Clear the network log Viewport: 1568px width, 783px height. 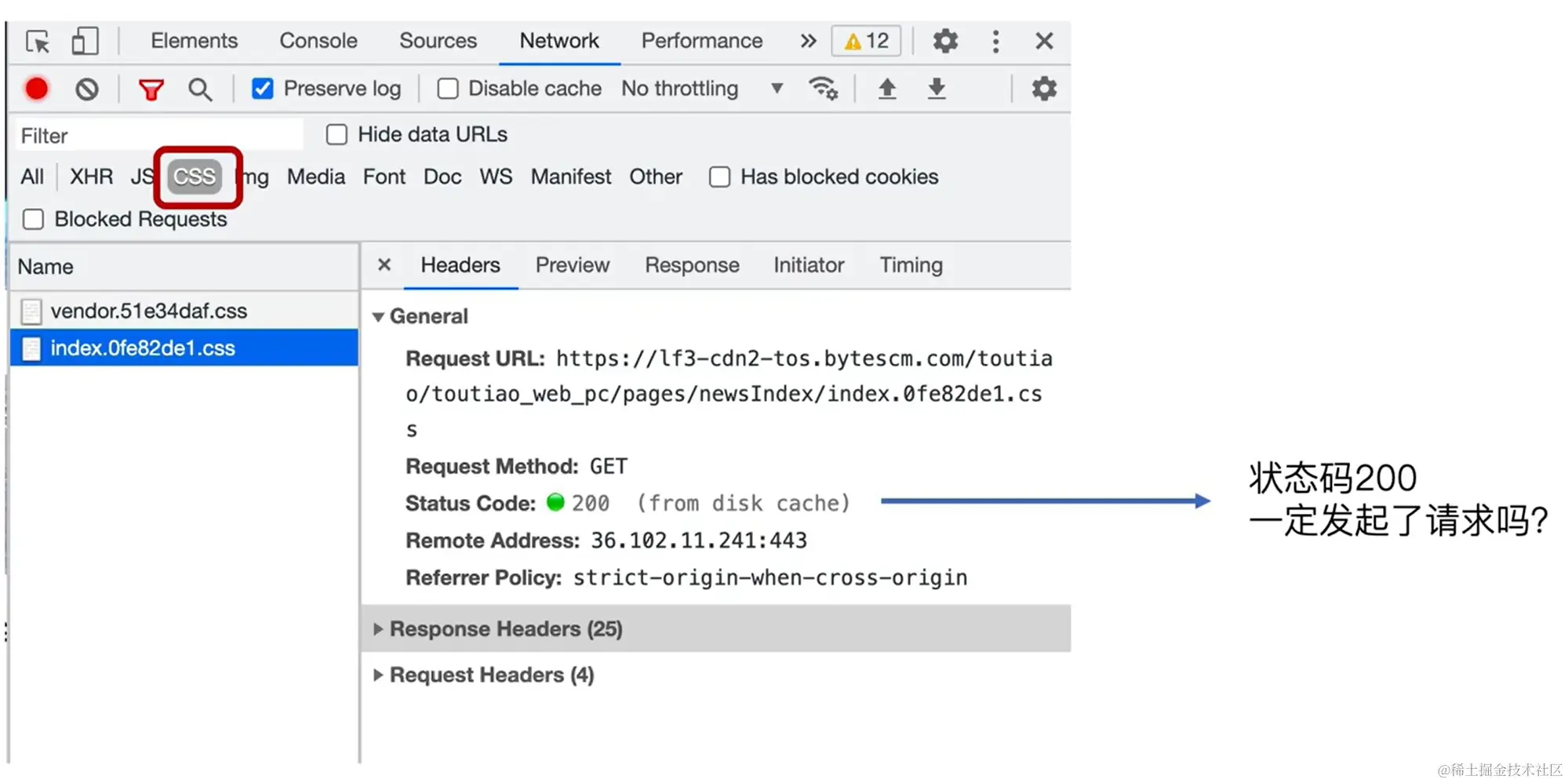click(x=87, y=89)
